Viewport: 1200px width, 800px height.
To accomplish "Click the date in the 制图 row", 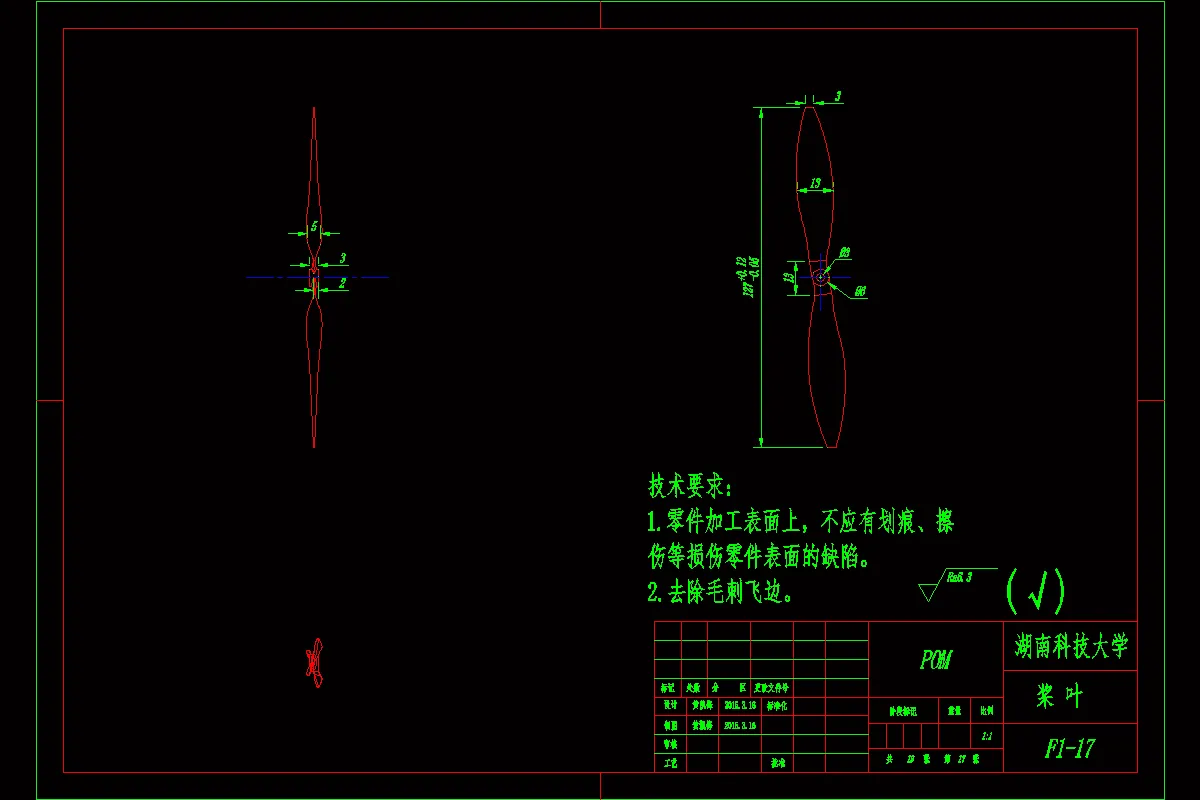I will click(x=741, y=725).
